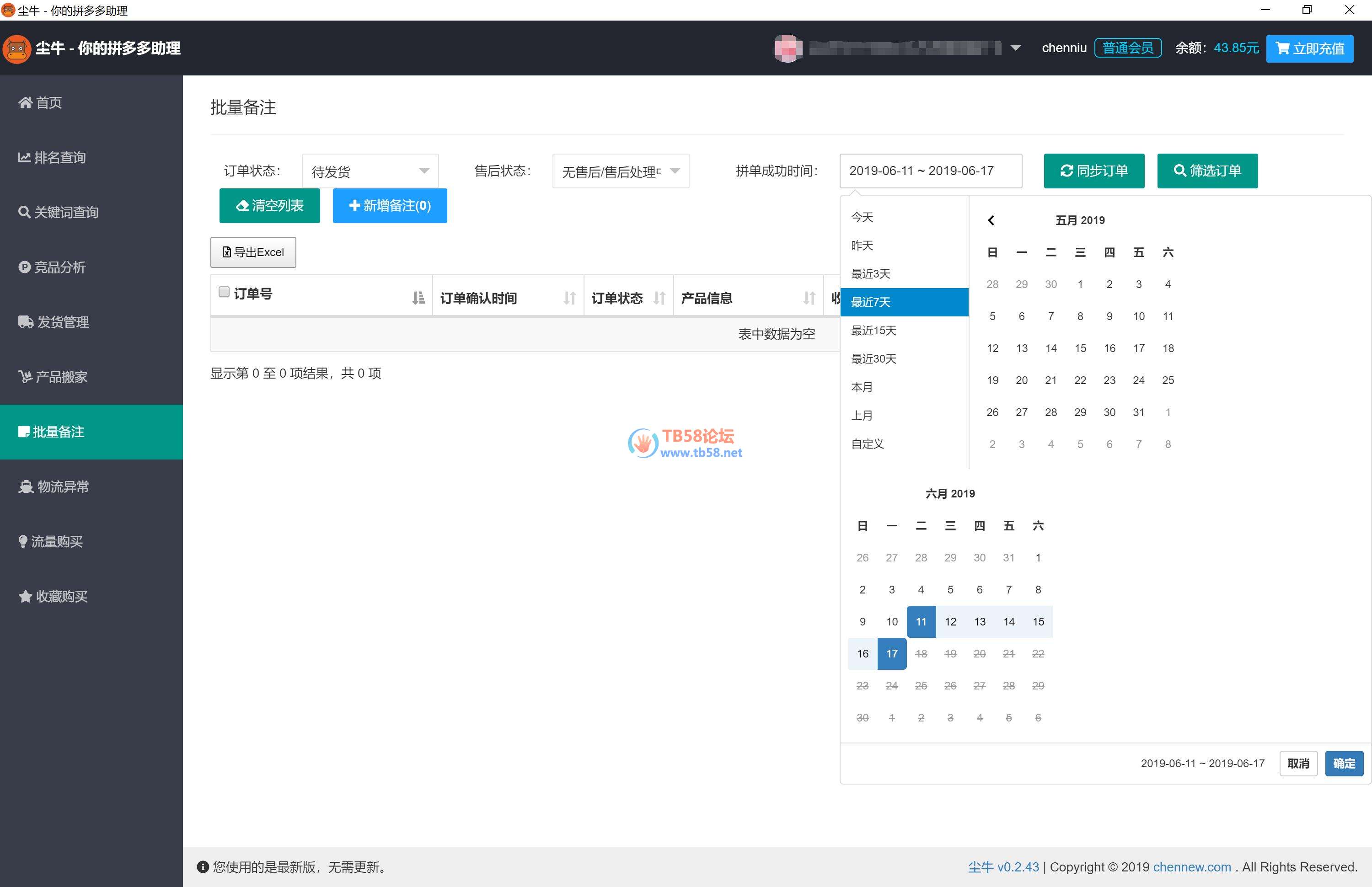Sort by 订单确认时间 column sort icon

pos(570,298)
